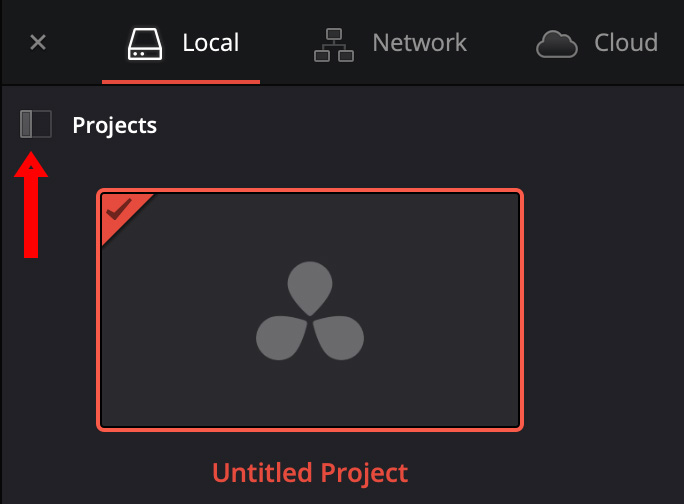684x504 pixels.
Task: Click shaded left pane of sidebar toggle icon
Action: pyautogui.click(x=26, y=124)
